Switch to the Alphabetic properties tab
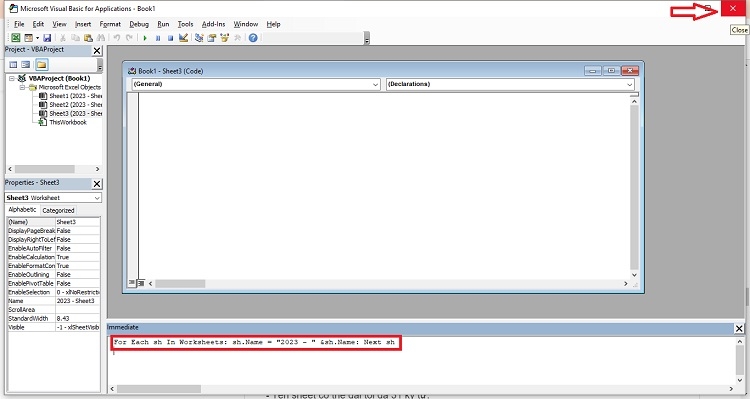The image size is (750, 399). point(22,210)
